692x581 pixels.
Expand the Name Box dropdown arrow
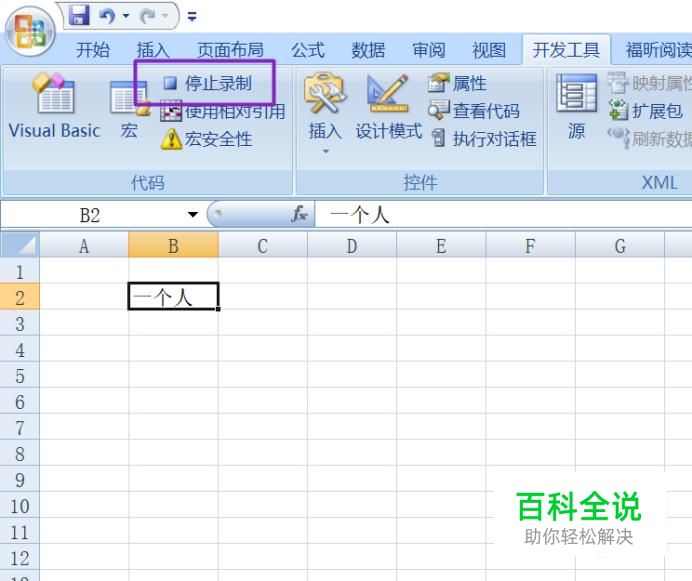click(193, 215)
